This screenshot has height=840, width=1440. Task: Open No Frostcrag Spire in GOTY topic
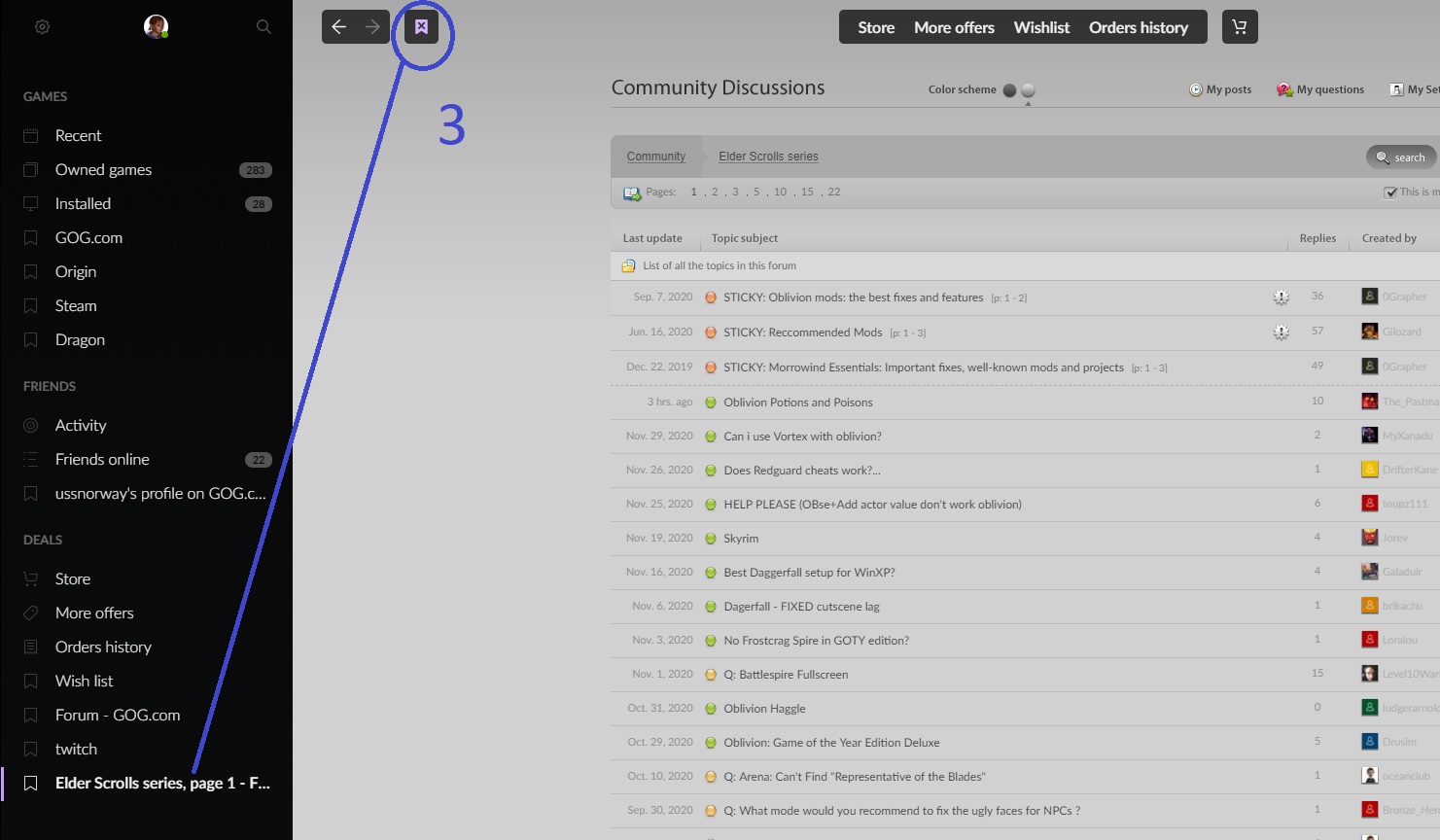pos(816,641)
